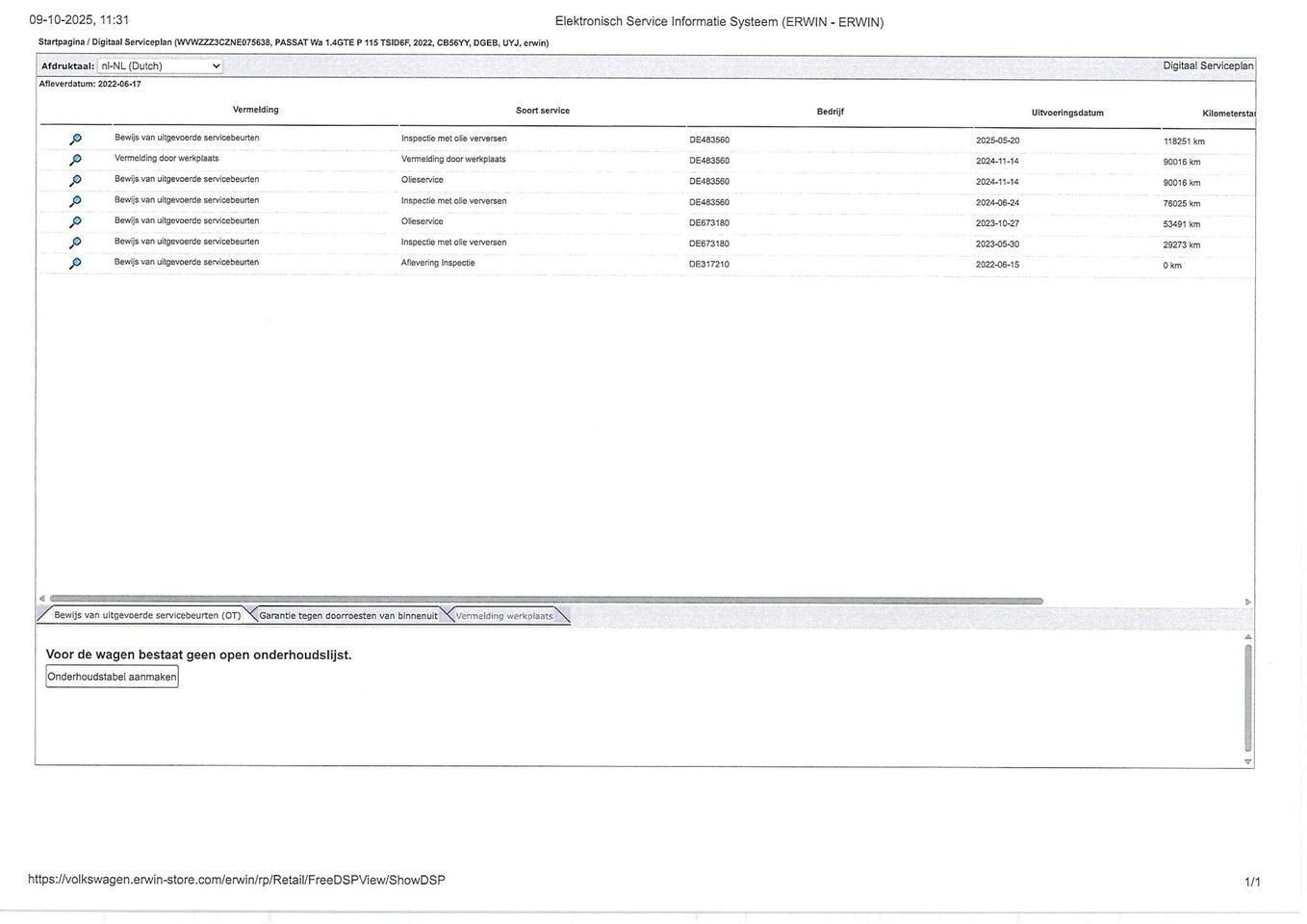This screenshot has height=924, width=1307.
Task: Click the lower panel scroll up arrow
Action: pos(1247,637)
